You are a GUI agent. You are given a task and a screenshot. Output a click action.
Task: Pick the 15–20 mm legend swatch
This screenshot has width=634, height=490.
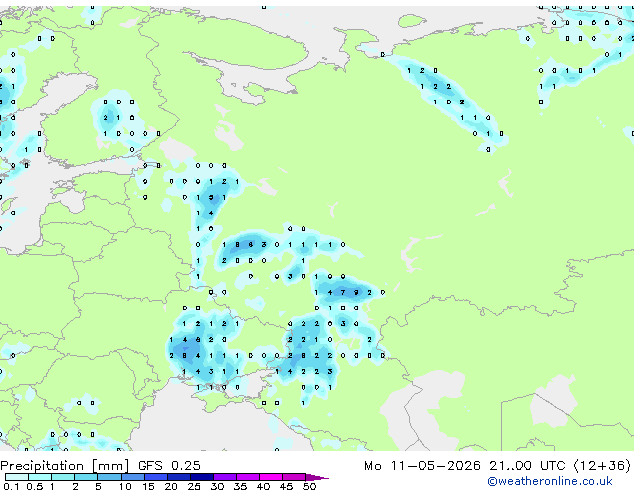(x=156, y=477)
